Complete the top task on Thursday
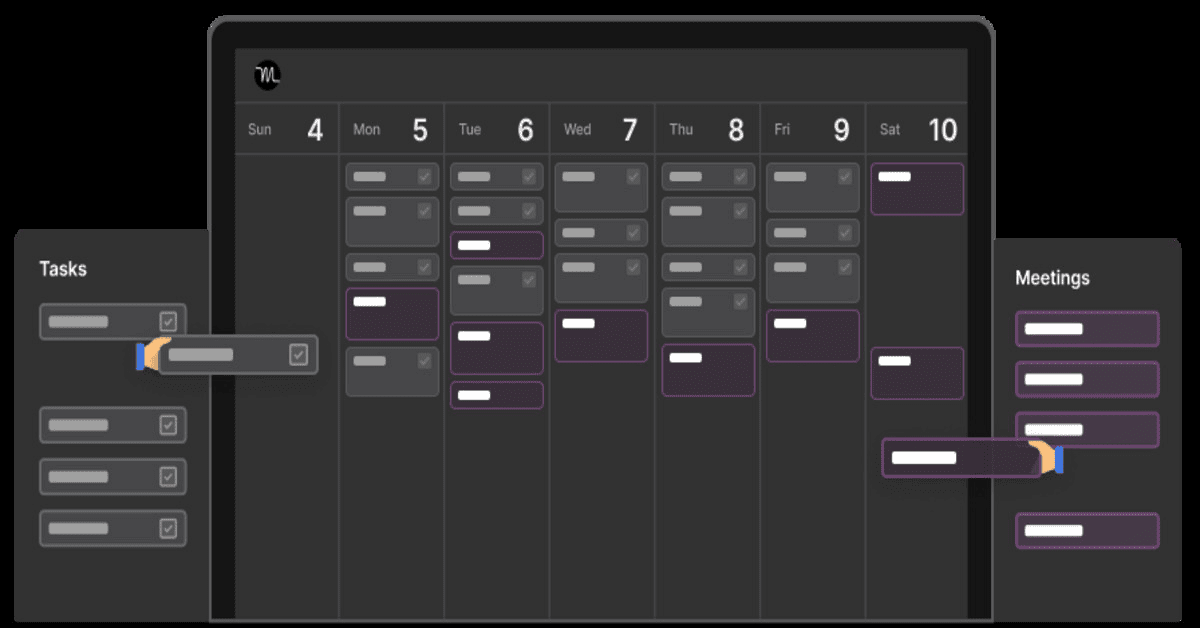Image resolution: width=1200 pixels, height=628 pixels. click(740, 177)
